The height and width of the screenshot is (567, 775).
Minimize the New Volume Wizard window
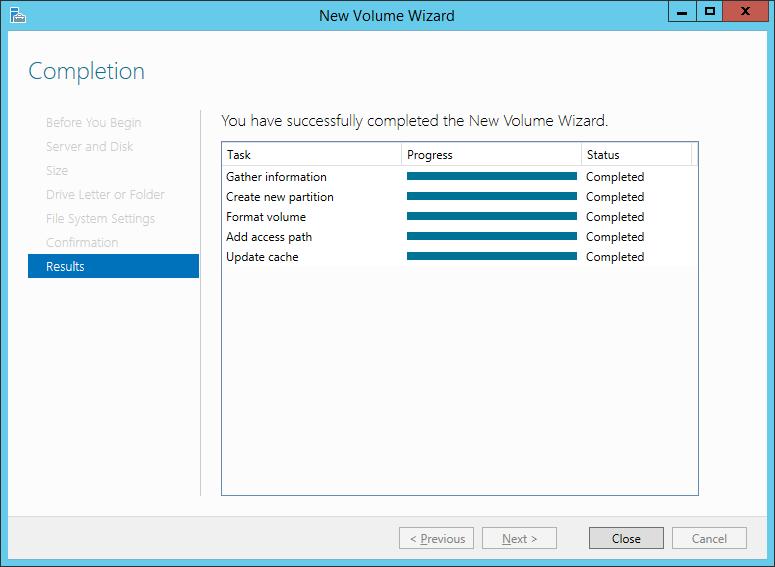click(682, 12)
